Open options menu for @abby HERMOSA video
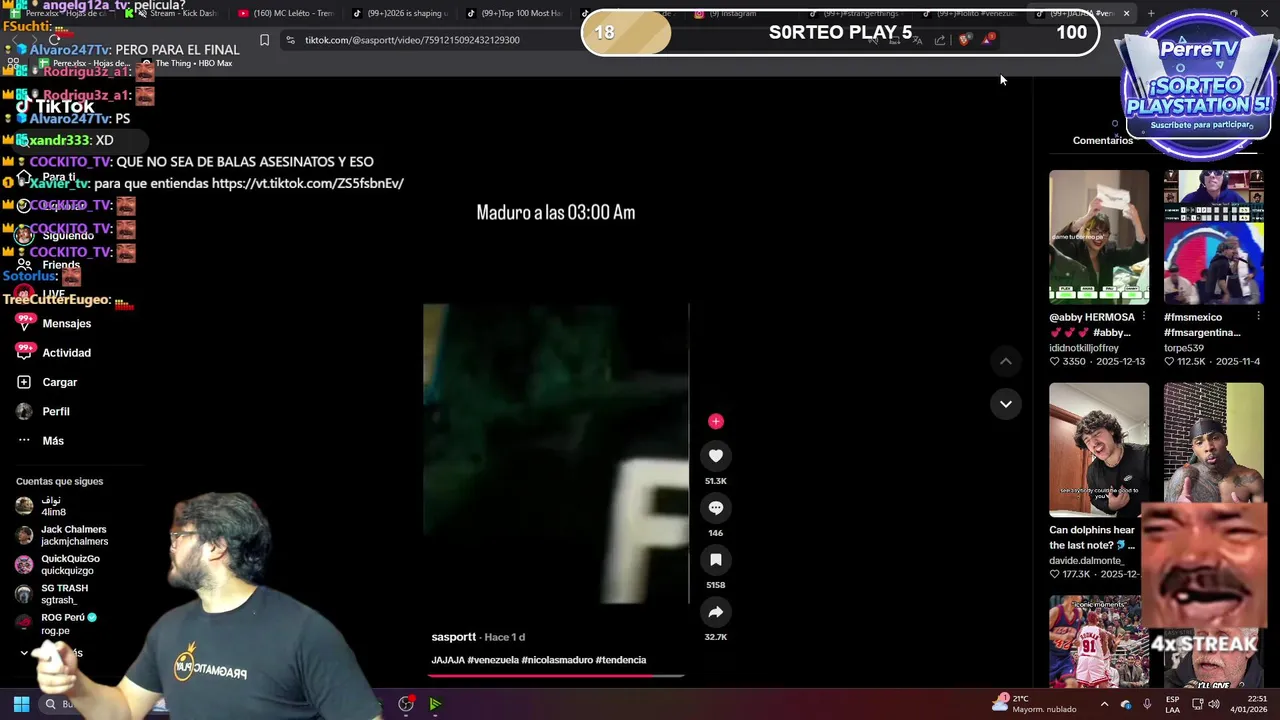Image resolution: width=1280 pixels, height=720 pixels. (1145, 317)
